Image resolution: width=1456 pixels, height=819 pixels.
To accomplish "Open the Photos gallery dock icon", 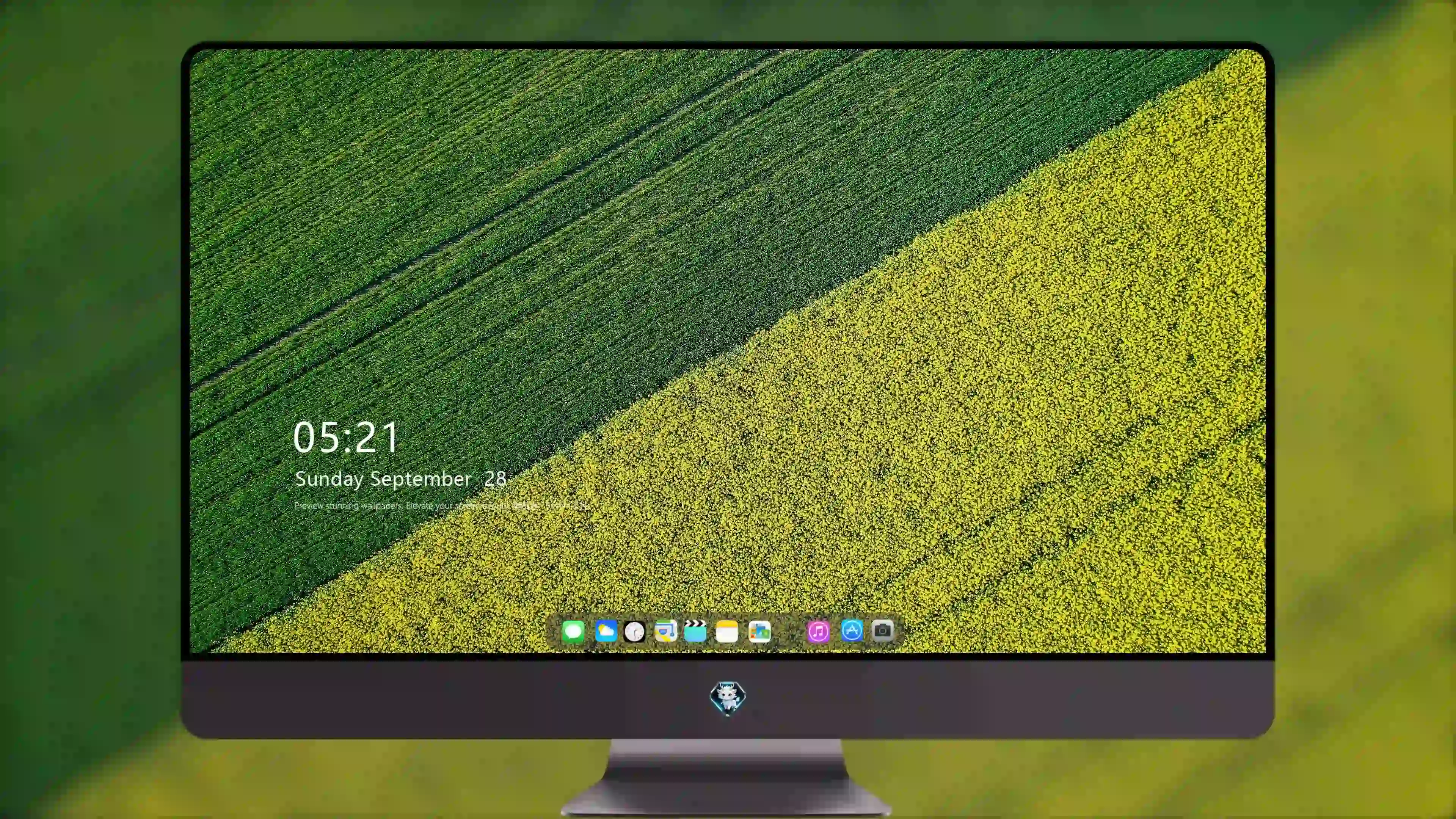I will pos(759,631).
